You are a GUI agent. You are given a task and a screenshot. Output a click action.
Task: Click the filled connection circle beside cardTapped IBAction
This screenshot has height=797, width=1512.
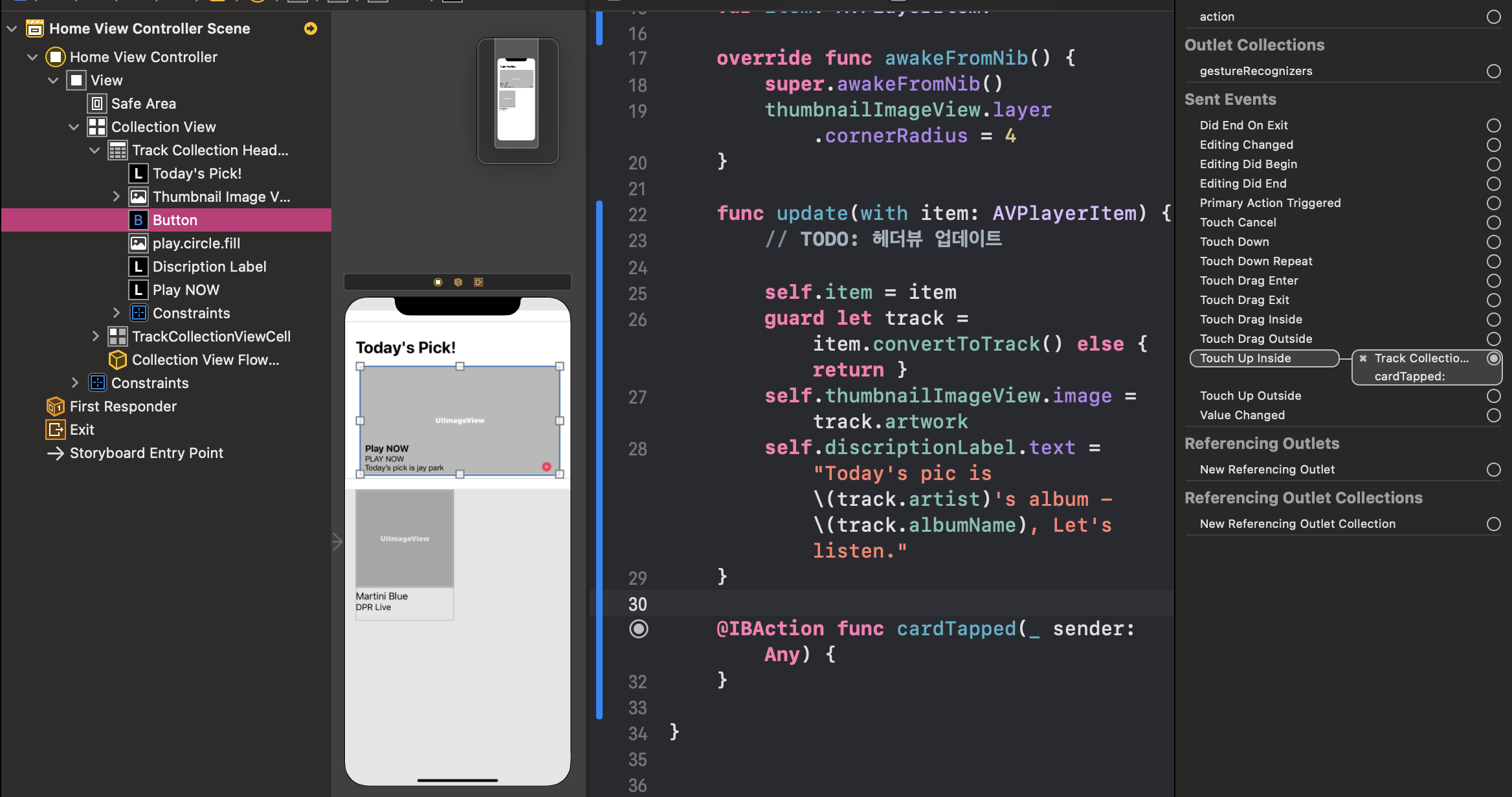click(x=639, y=629)
